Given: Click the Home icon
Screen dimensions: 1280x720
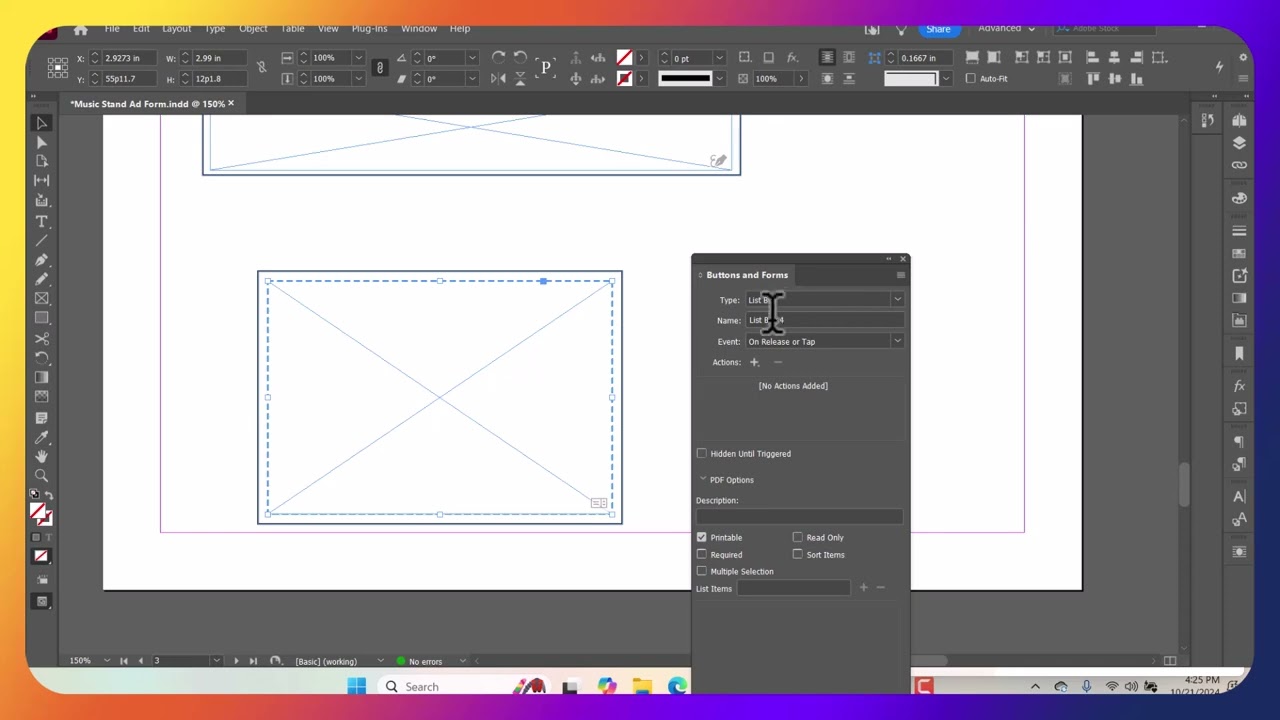Looking at the screenshot, I should (x=80, y=29).
